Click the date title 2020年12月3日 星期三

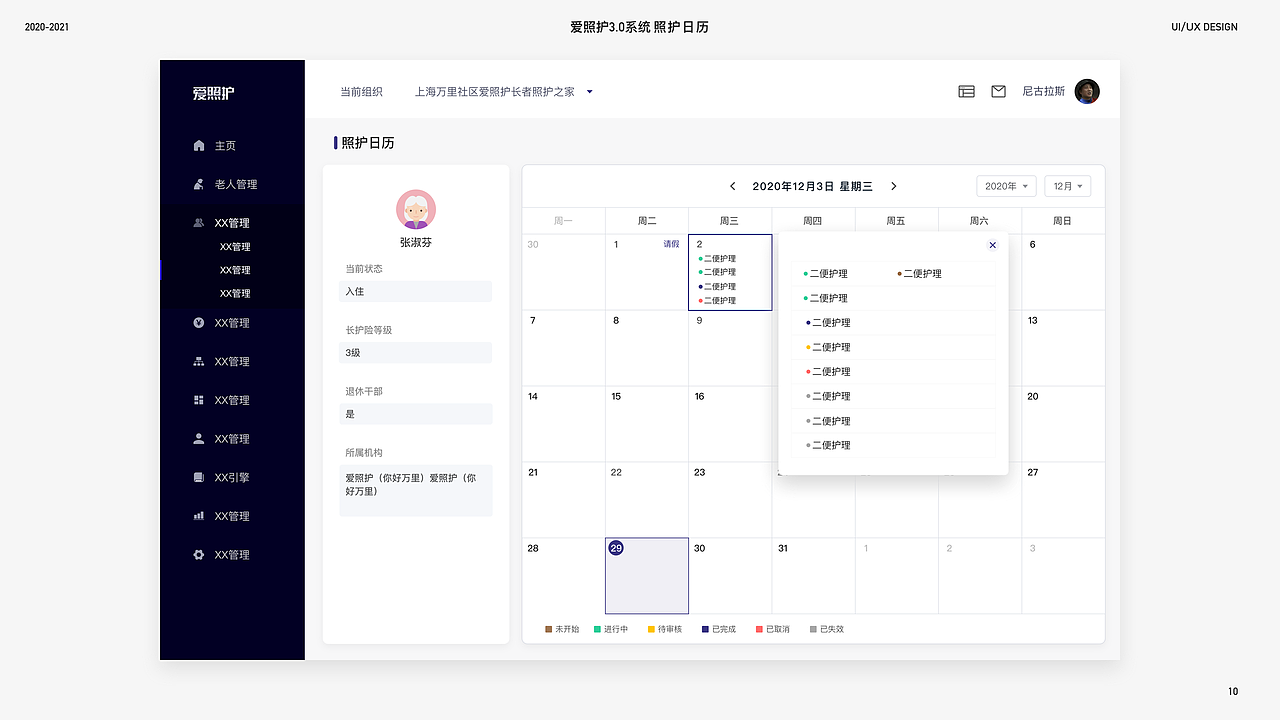(x=813, y=186)
